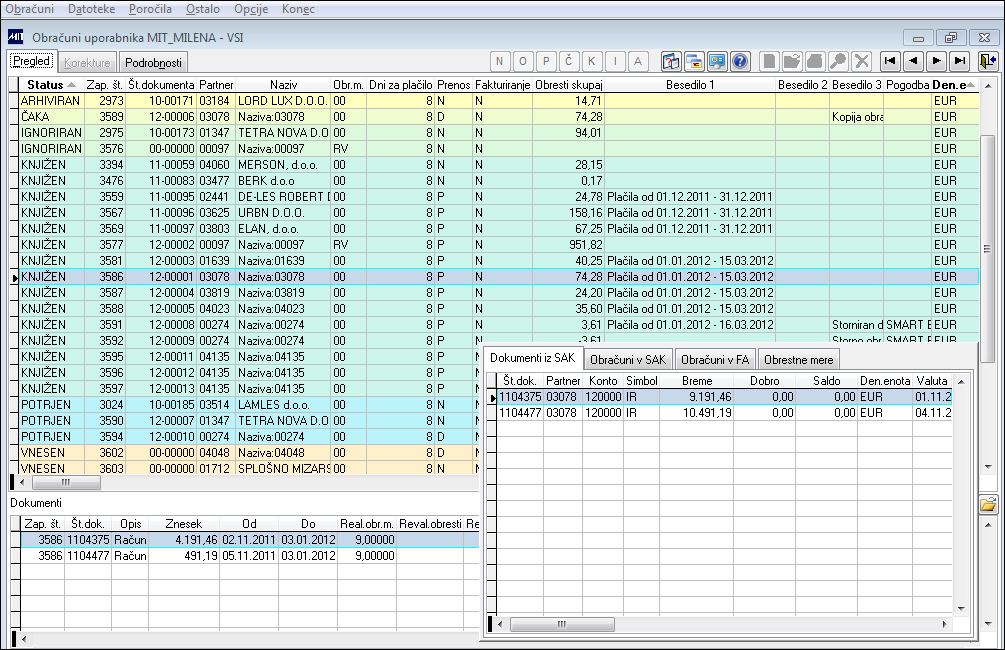Click the new blank document icon
Image resolution: width=1005 pixels, height=650 pixels.
pyautogui.click(x=769, y=62)
